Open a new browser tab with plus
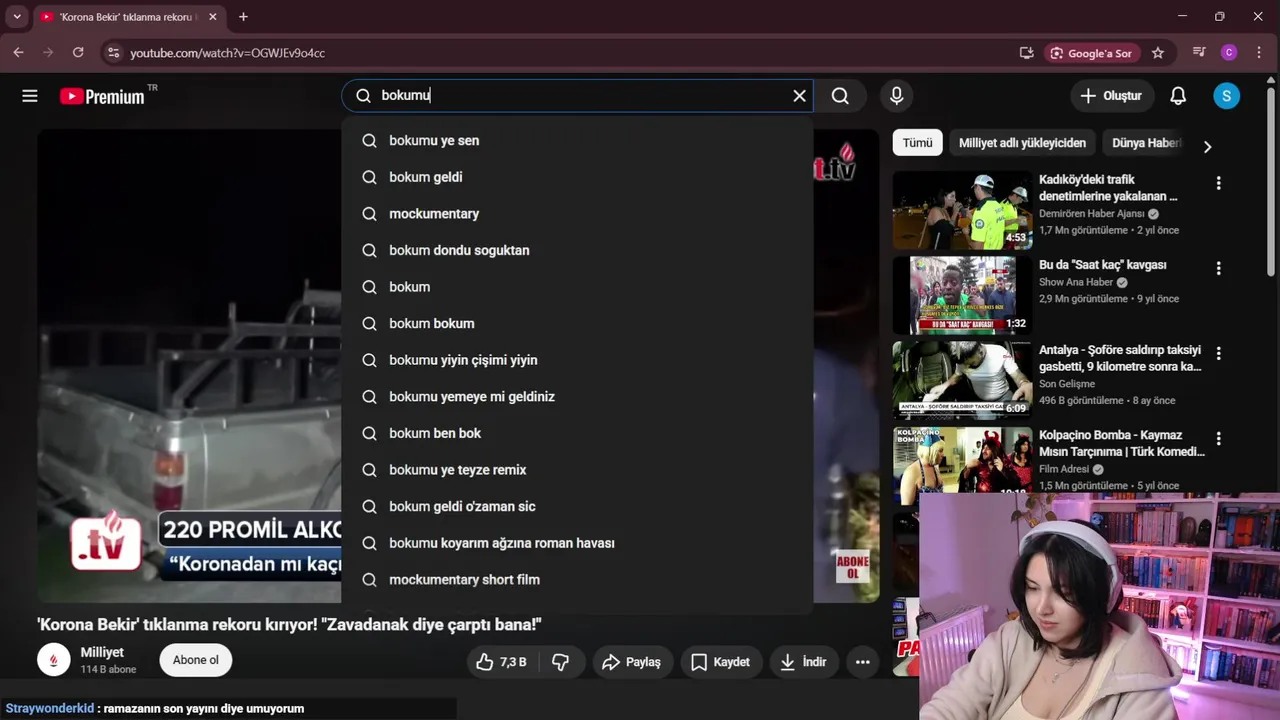 point(243,17)
